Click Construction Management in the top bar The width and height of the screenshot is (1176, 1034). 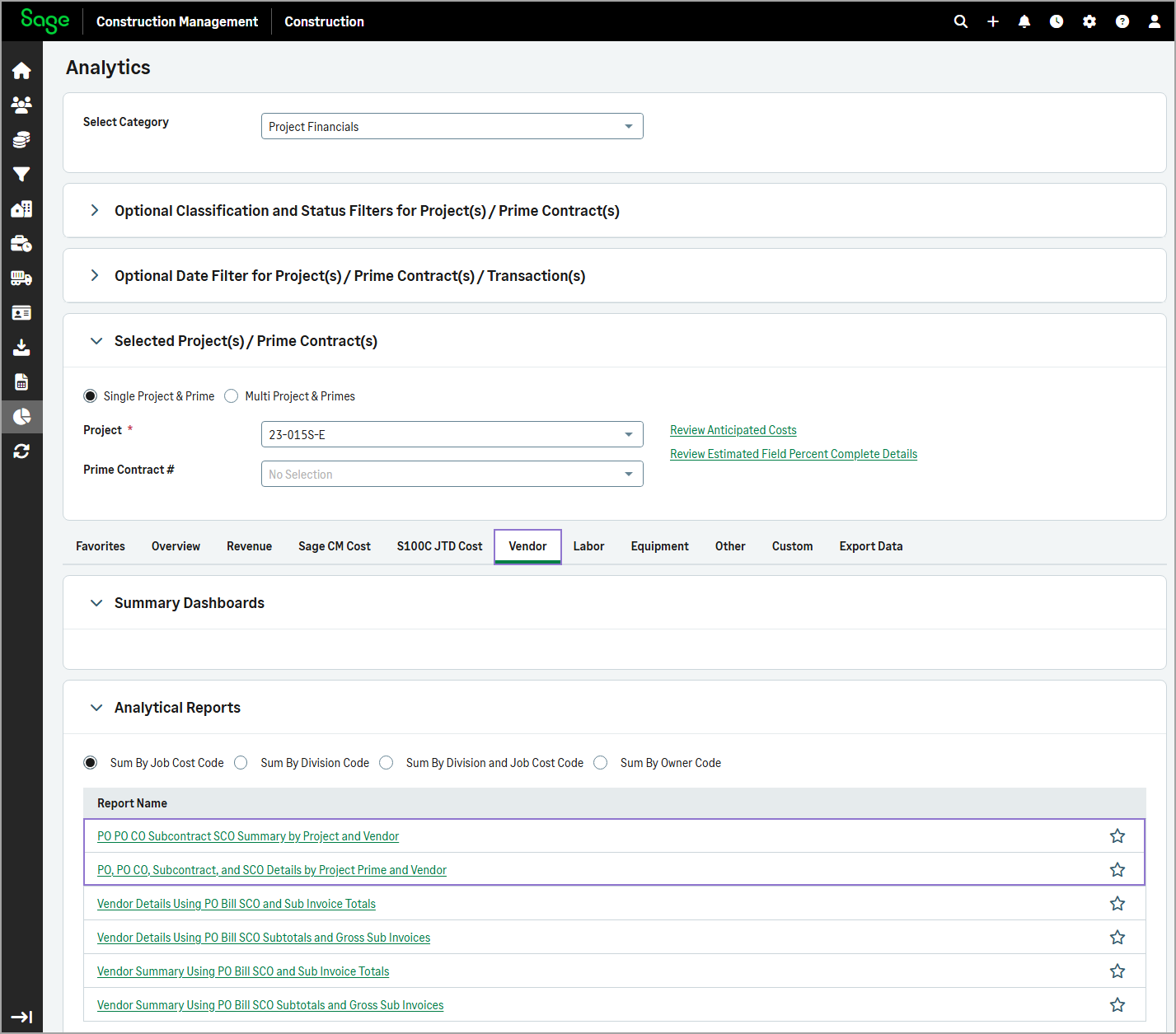(177, 21)
